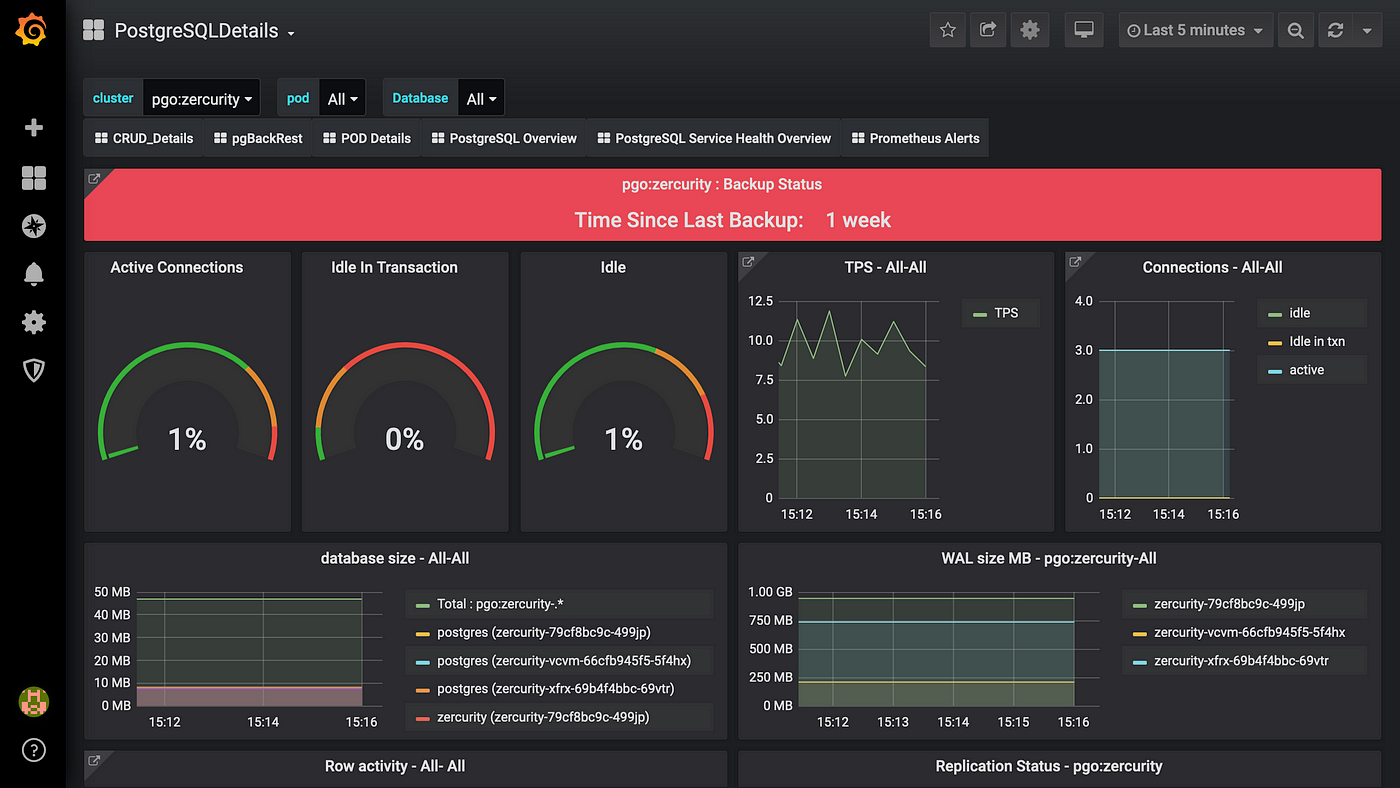1400x788 pixels.
Task: Click the Share dashboard icon
Action: pos(988,30)
